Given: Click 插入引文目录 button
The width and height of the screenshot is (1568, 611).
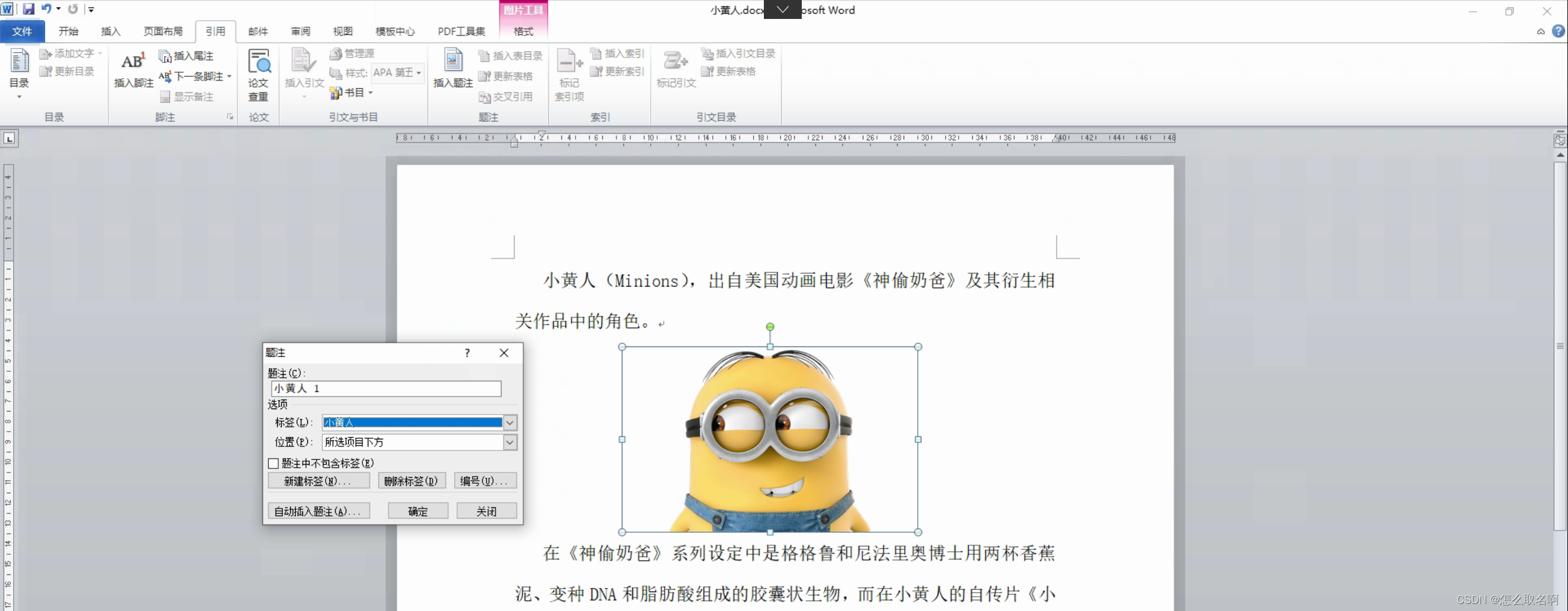Looking at the screenshot, I should [x=738, y=53].
